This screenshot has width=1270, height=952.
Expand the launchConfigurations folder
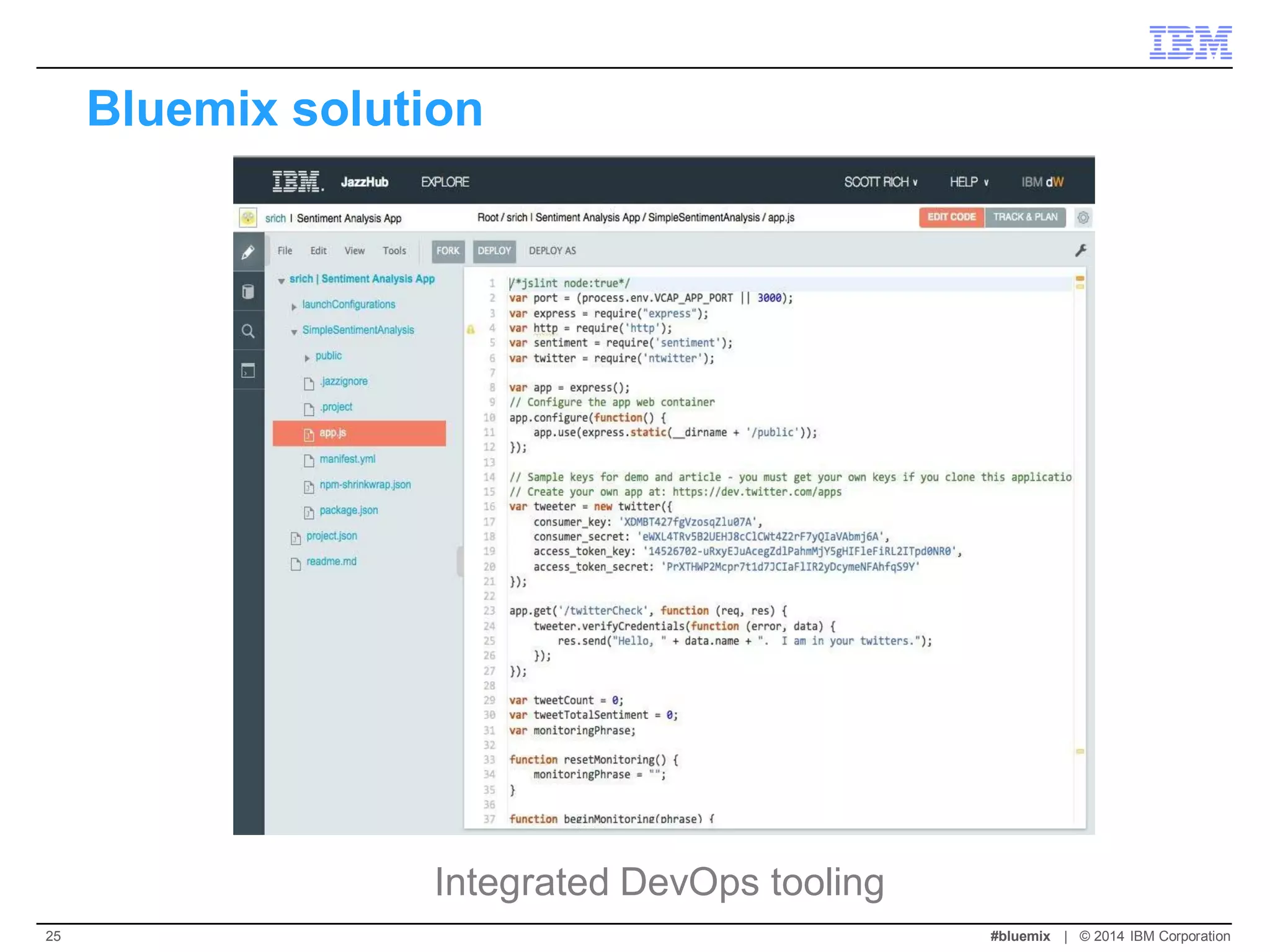click(x=294, y=306)
